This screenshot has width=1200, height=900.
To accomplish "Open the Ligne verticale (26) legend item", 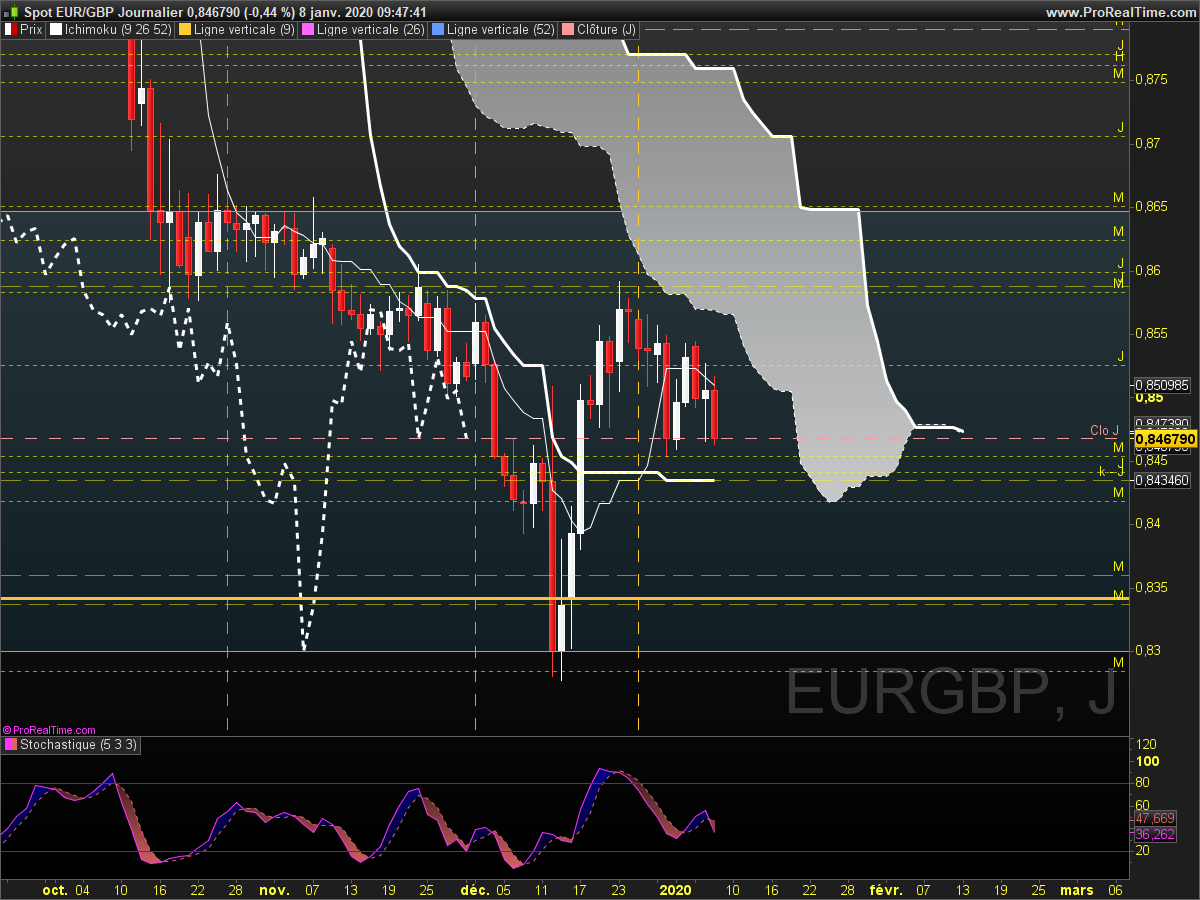I will [363, 30].
